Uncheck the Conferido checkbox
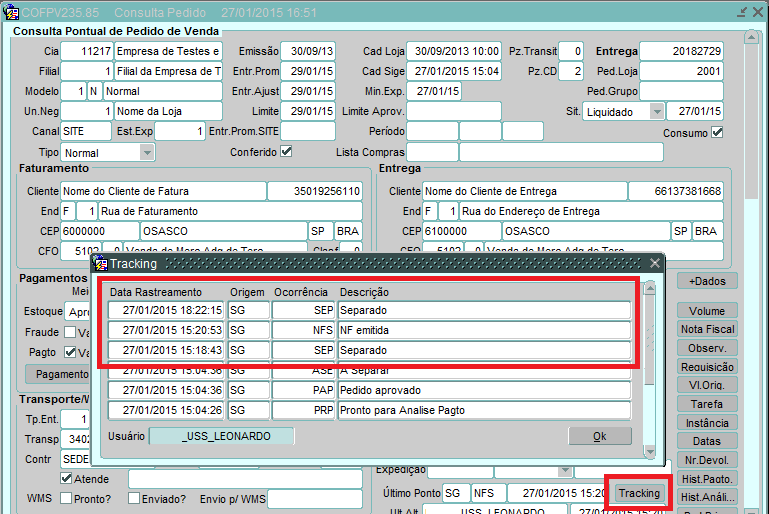Viewport: 769px width, 514px height. [286, 152]
